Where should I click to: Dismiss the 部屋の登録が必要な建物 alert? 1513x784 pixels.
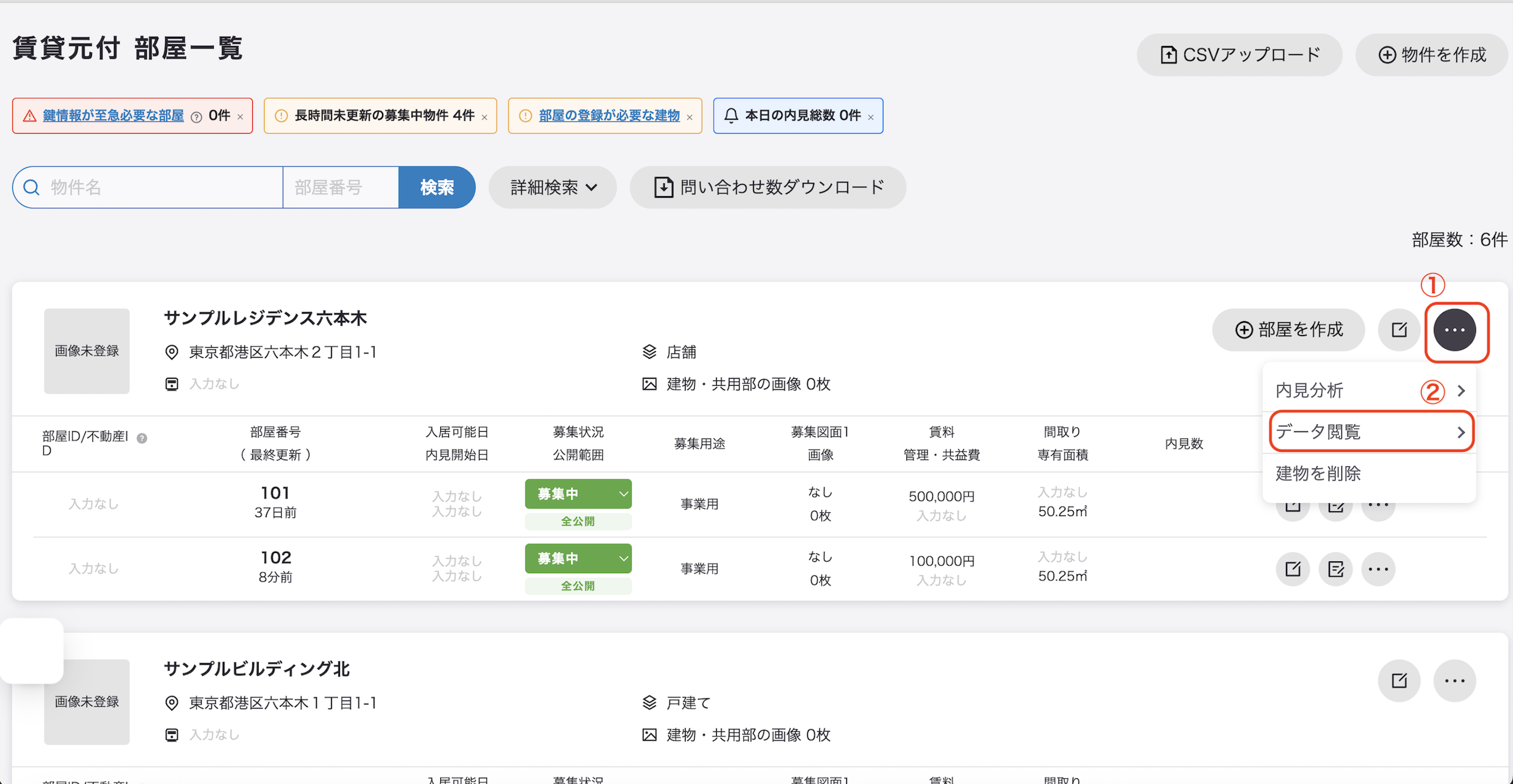689,117
